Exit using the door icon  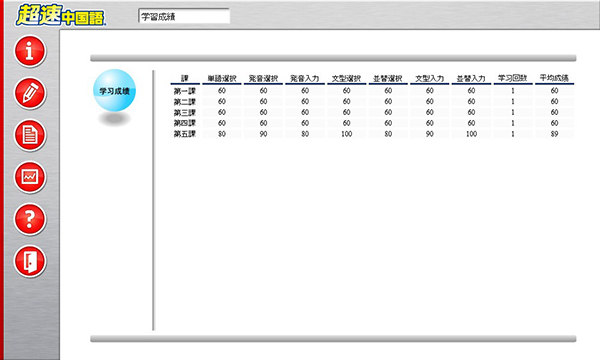pos(30,261)
